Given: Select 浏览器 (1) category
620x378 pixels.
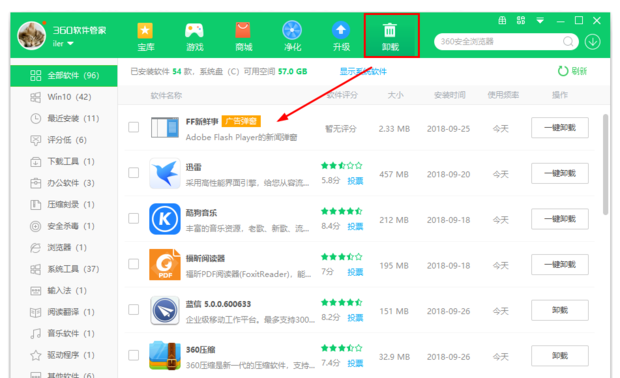Looking at the screenshot, I should click(x=64, y=248).
